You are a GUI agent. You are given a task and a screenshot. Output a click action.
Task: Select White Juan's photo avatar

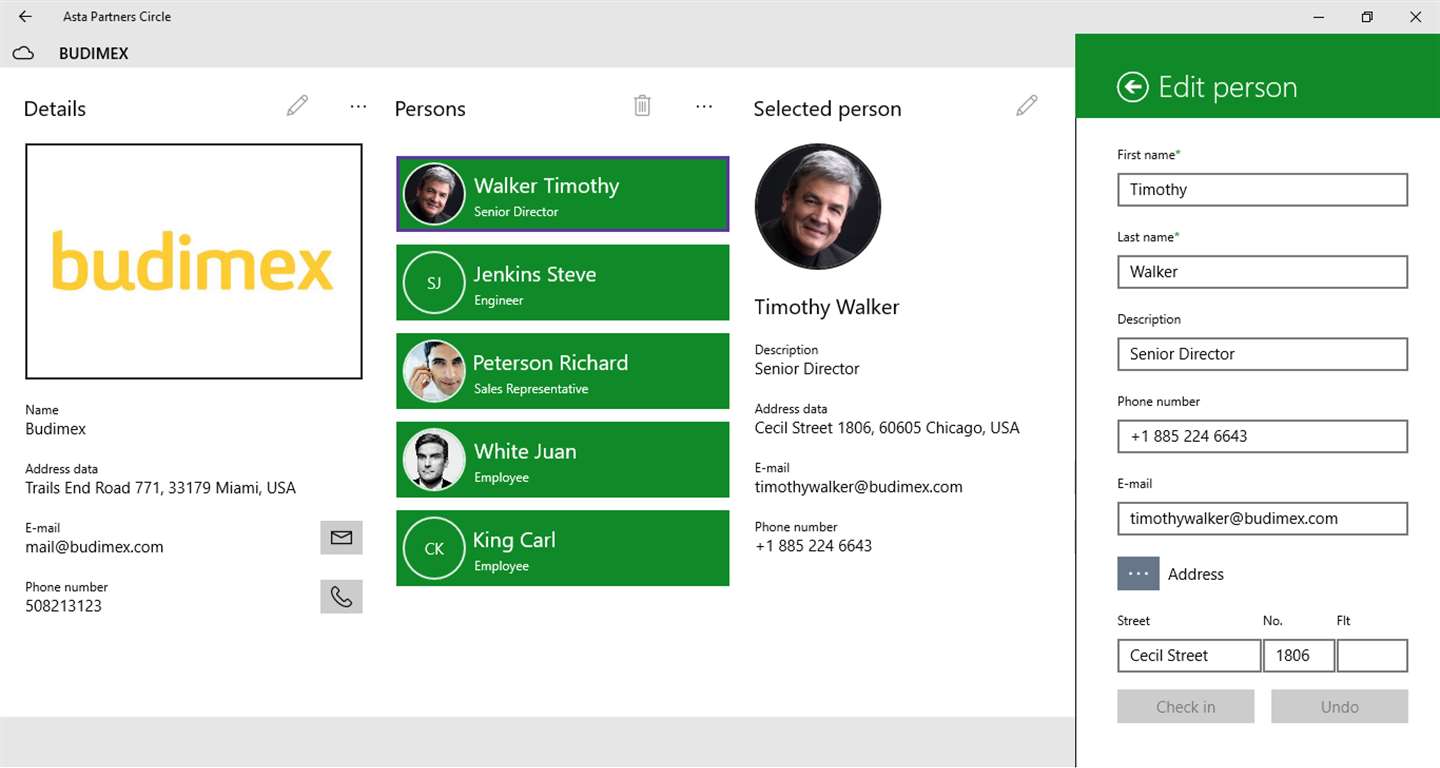coord(434,460)
